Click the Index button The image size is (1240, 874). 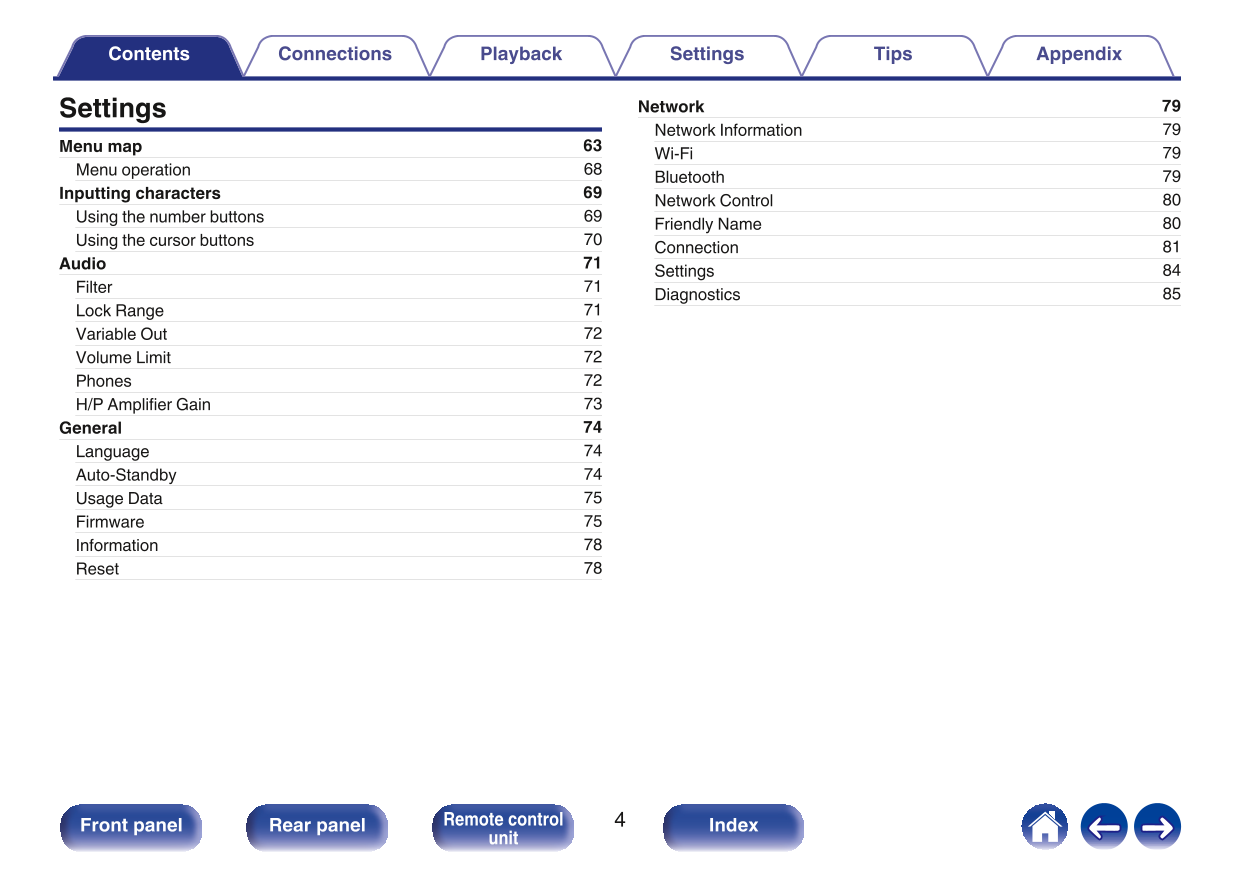click(733, 826)
